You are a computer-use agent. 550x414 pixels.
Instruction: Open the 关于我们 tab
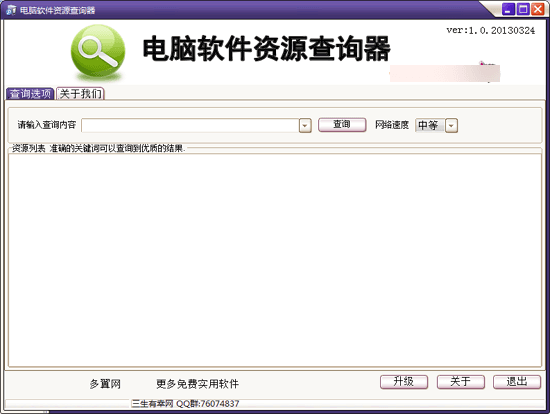click(x=80, y=94)
